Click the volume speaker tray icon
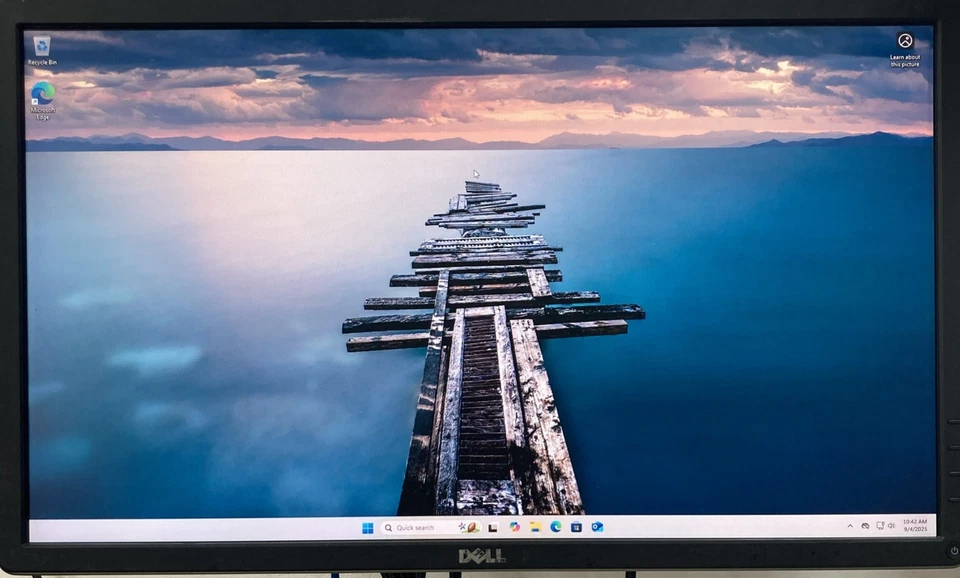Image resolution: width=960 pixels, height=578 pixels. point(891,525)
